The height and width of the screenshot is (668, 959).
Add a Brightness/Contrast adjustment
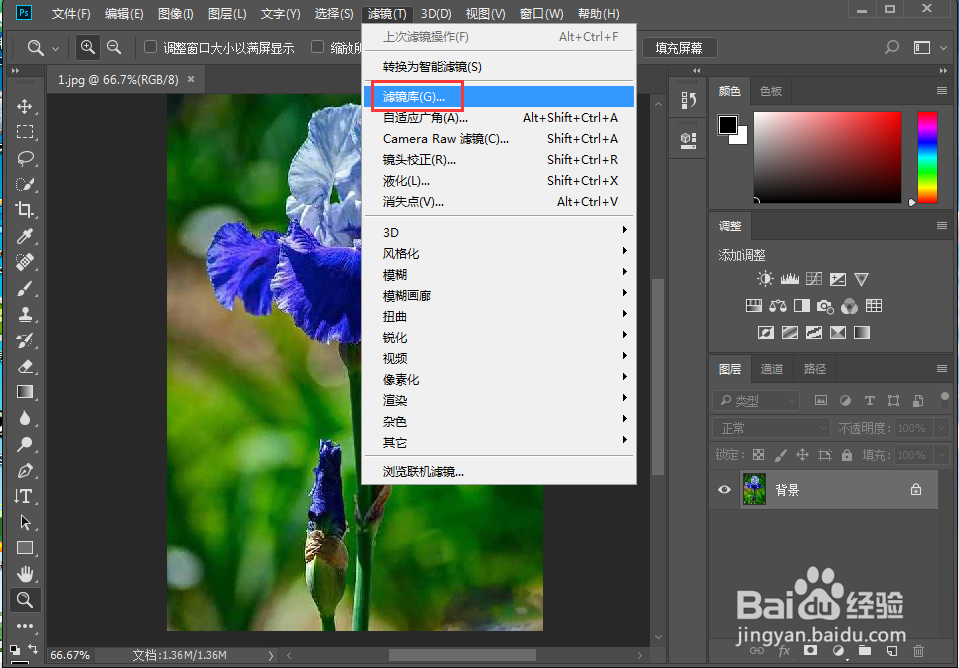(x=765, y=278)
